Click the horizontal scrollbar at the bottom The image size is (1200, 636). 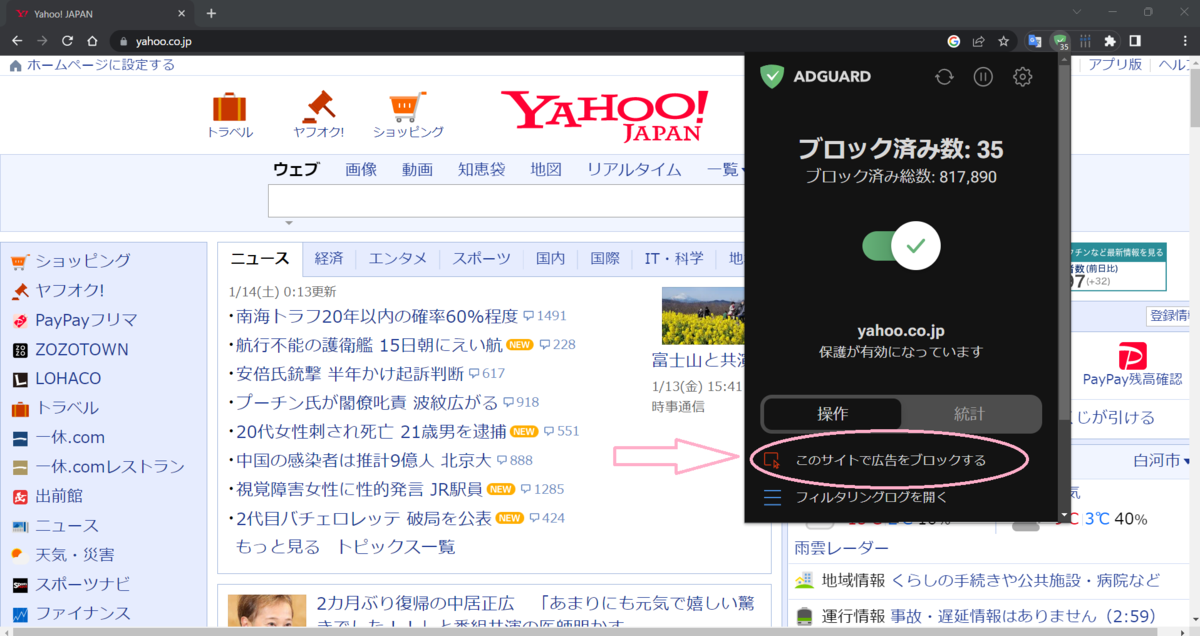(590, 631)
